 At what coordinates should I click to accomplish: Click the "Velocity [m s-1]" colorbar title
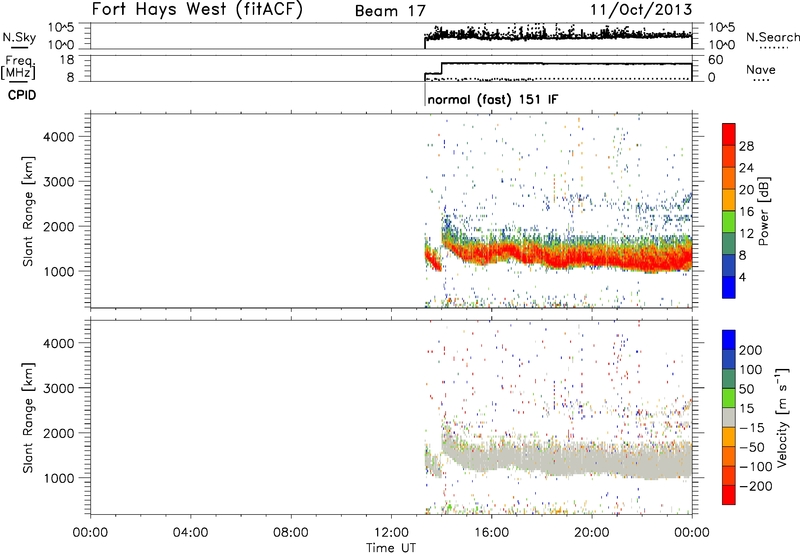click(782, 417)
